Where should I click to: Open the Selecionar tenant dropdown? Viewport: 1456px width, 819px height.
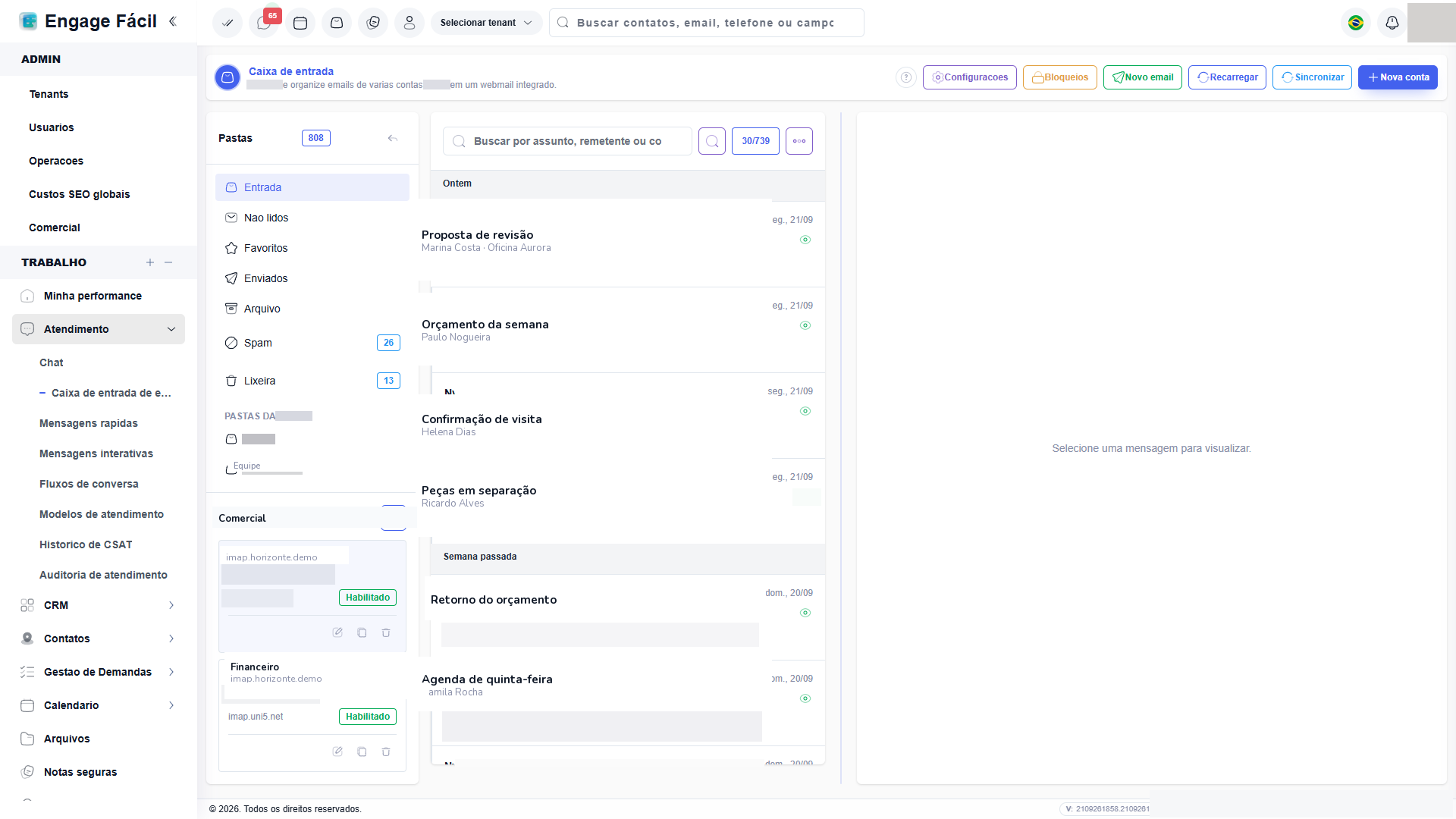point(486,23)
